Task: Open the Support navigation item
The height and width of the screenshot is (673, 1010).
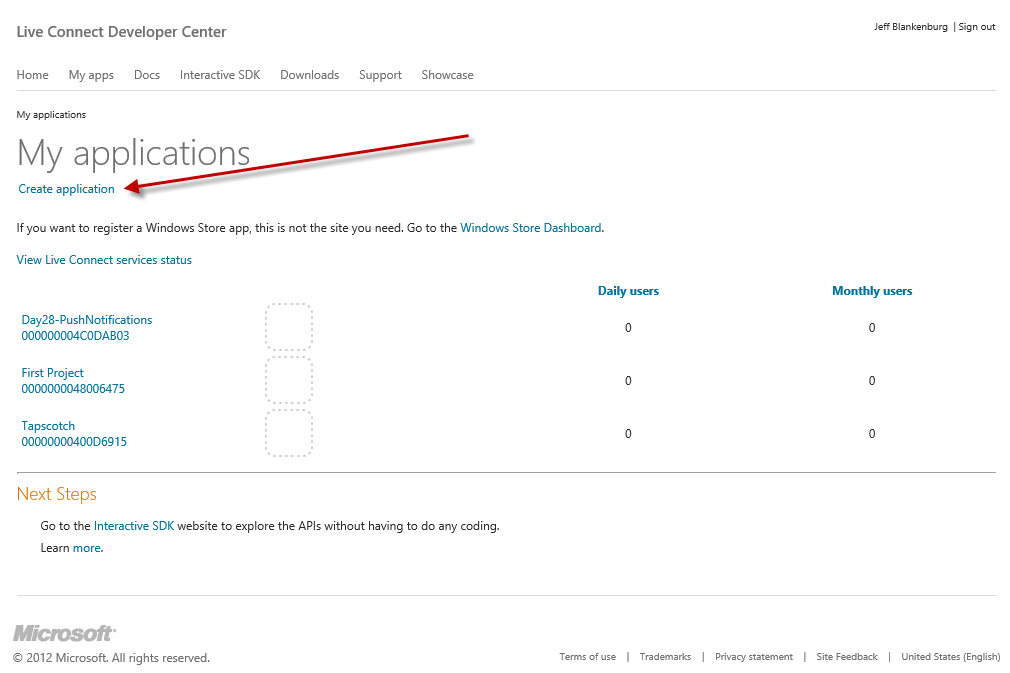Action: point(380,75)
